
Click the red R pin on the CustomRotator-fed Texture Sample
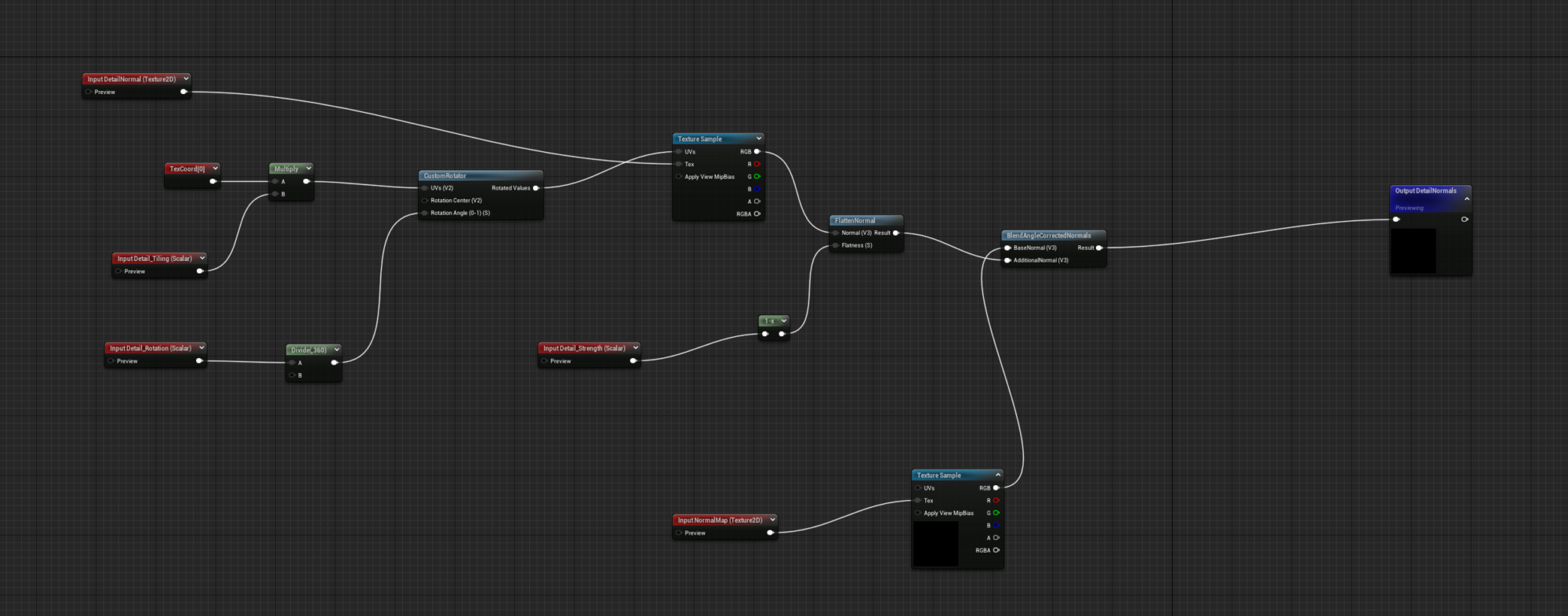pyautogui.click(x=757, y=164)
